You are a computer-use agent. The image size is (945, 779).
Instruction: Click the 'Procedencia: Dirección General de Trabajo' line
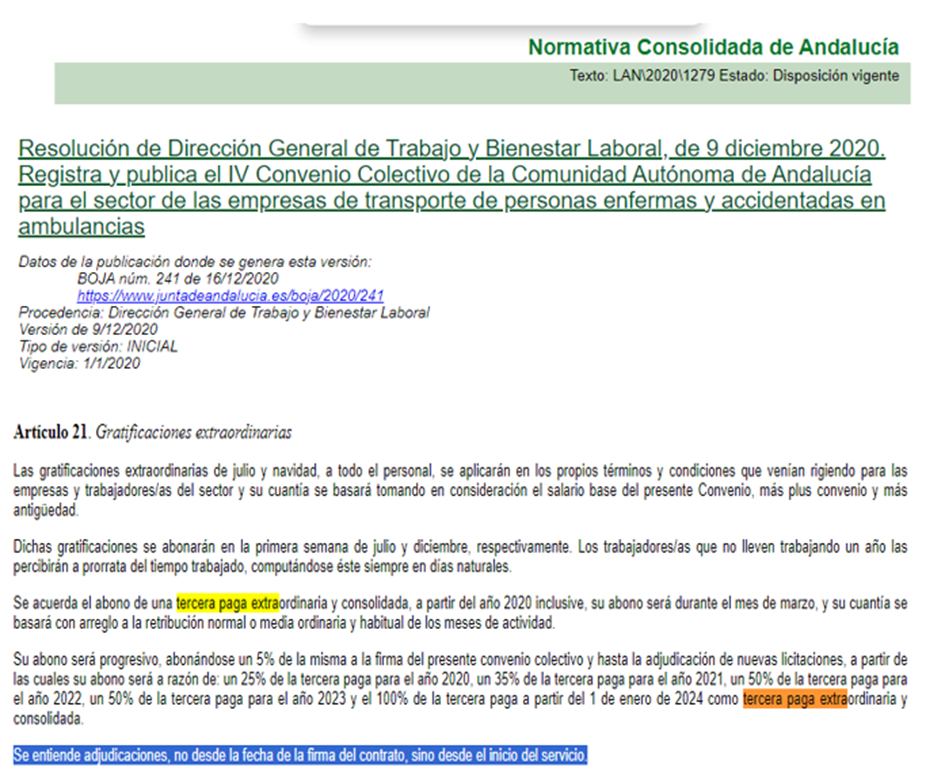coord(224,313)
